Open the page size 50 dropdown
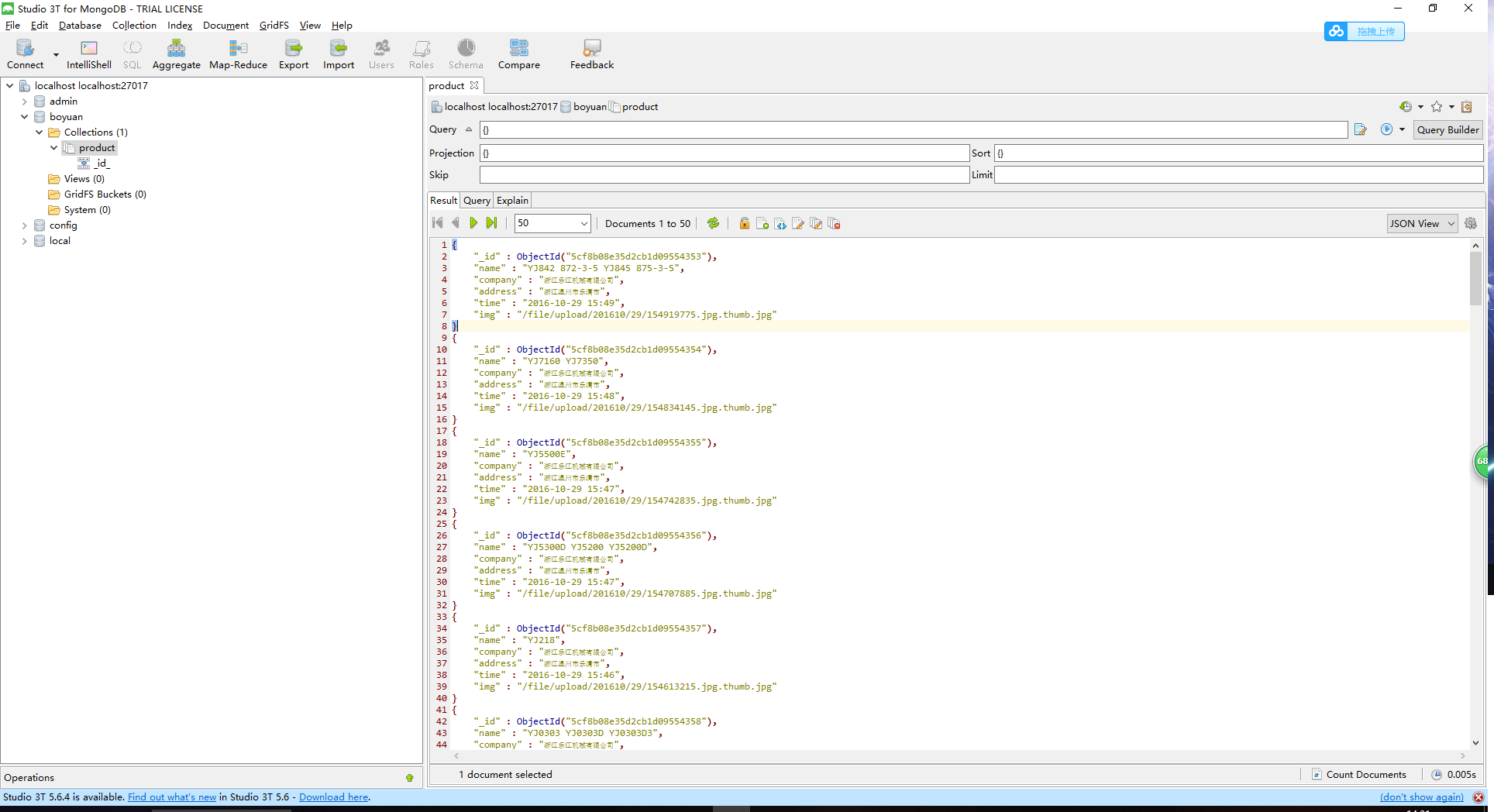This screenshot has width=1494, height=812. (x=583, y=223)
